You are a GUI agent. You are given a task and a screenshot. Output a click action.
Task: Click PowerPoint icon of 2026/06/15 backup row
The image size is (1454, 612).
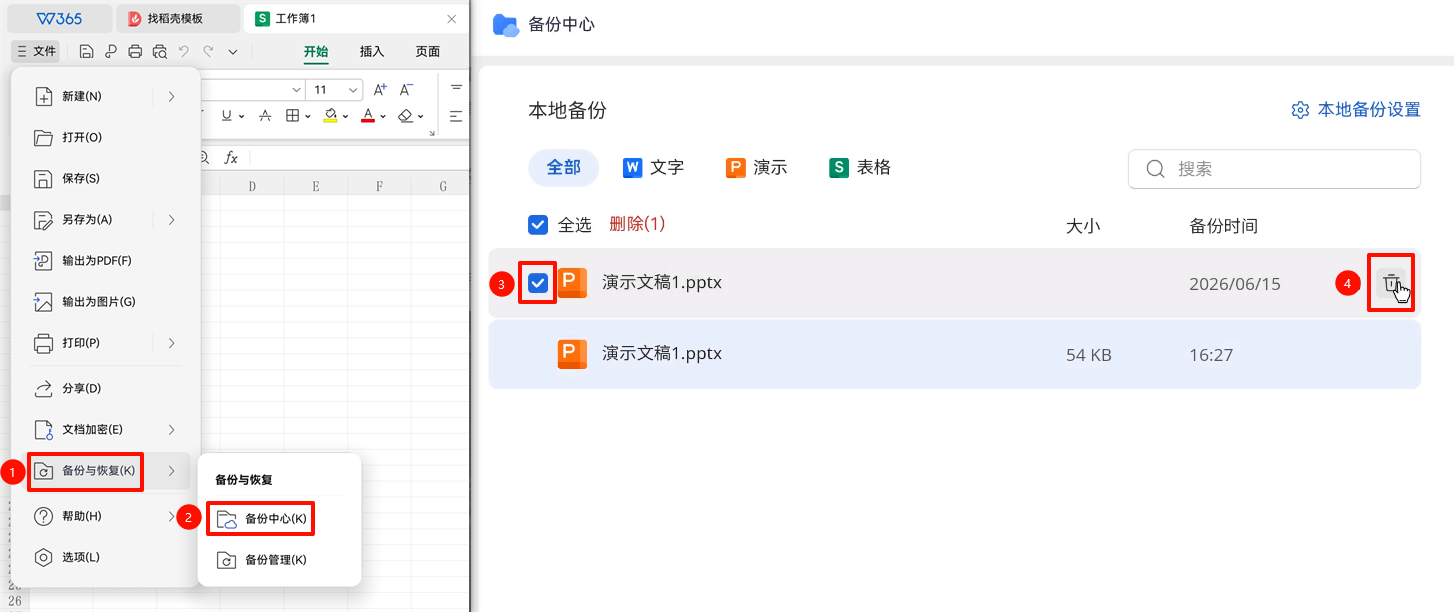pyautogui.click(x=572, y=283)
